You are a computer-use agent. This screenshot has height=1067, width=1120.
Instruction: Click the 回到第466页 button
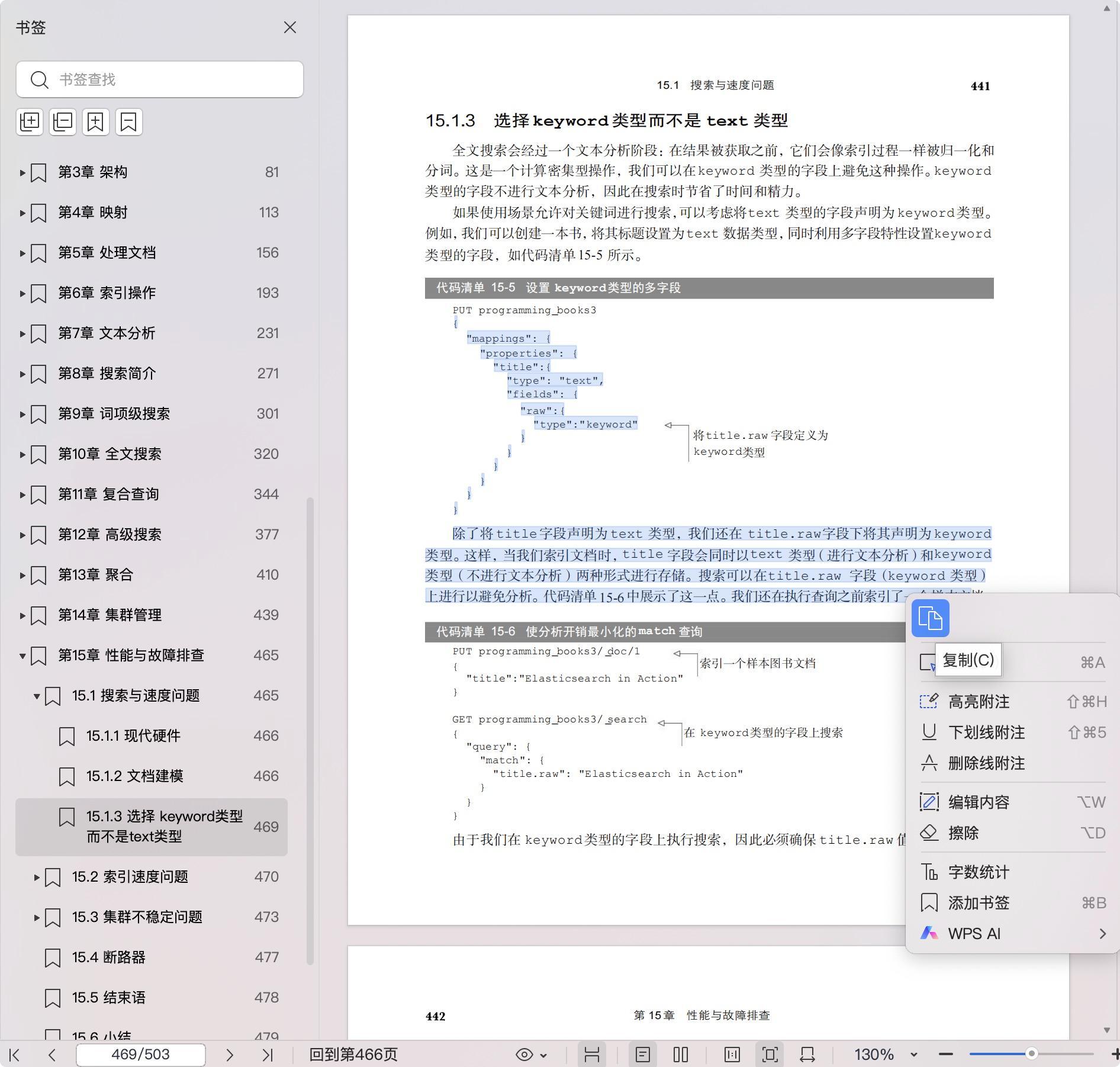coord(353,1055)
